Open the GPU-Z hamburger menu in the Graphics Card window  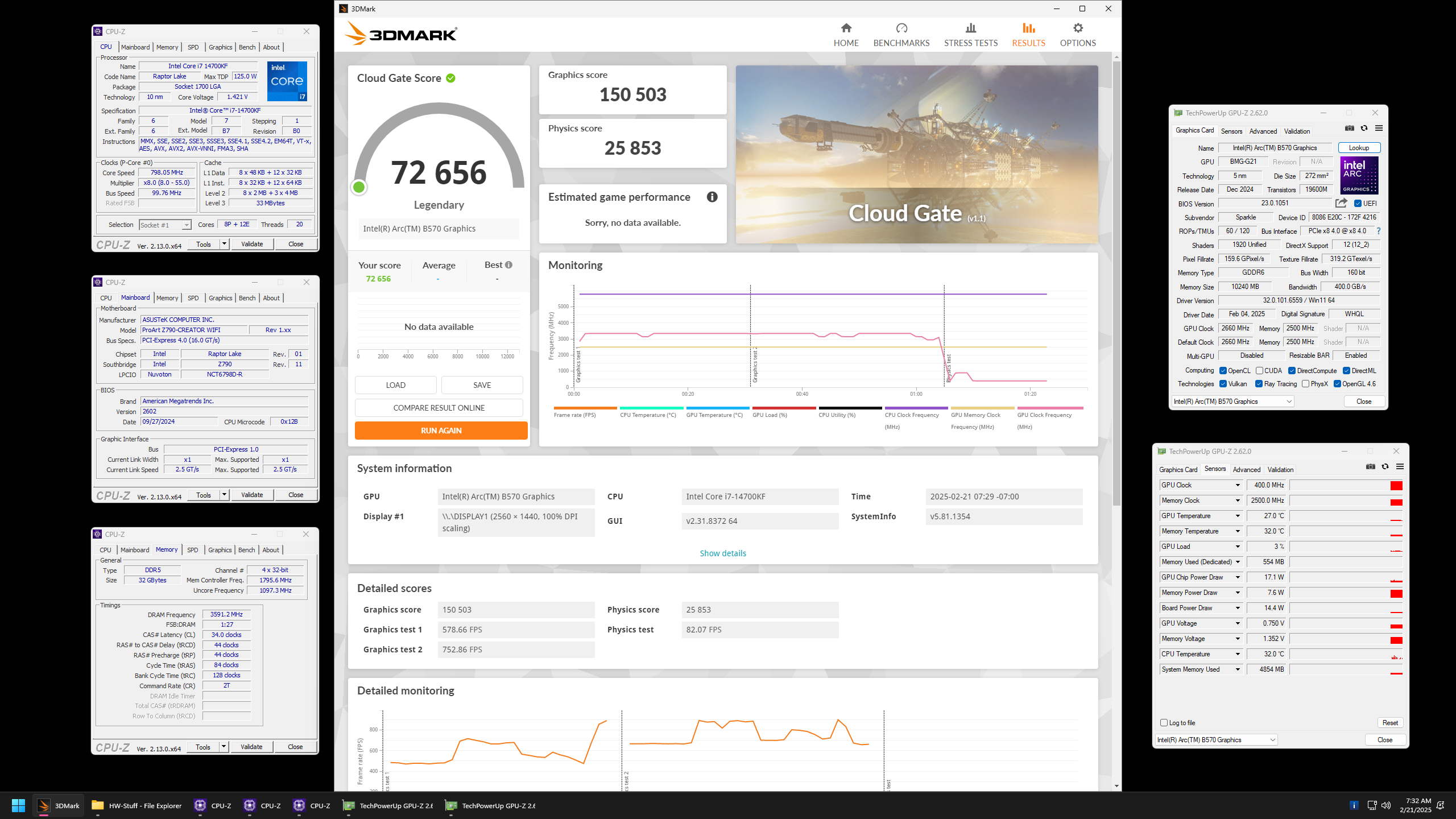click(1379, 129)
